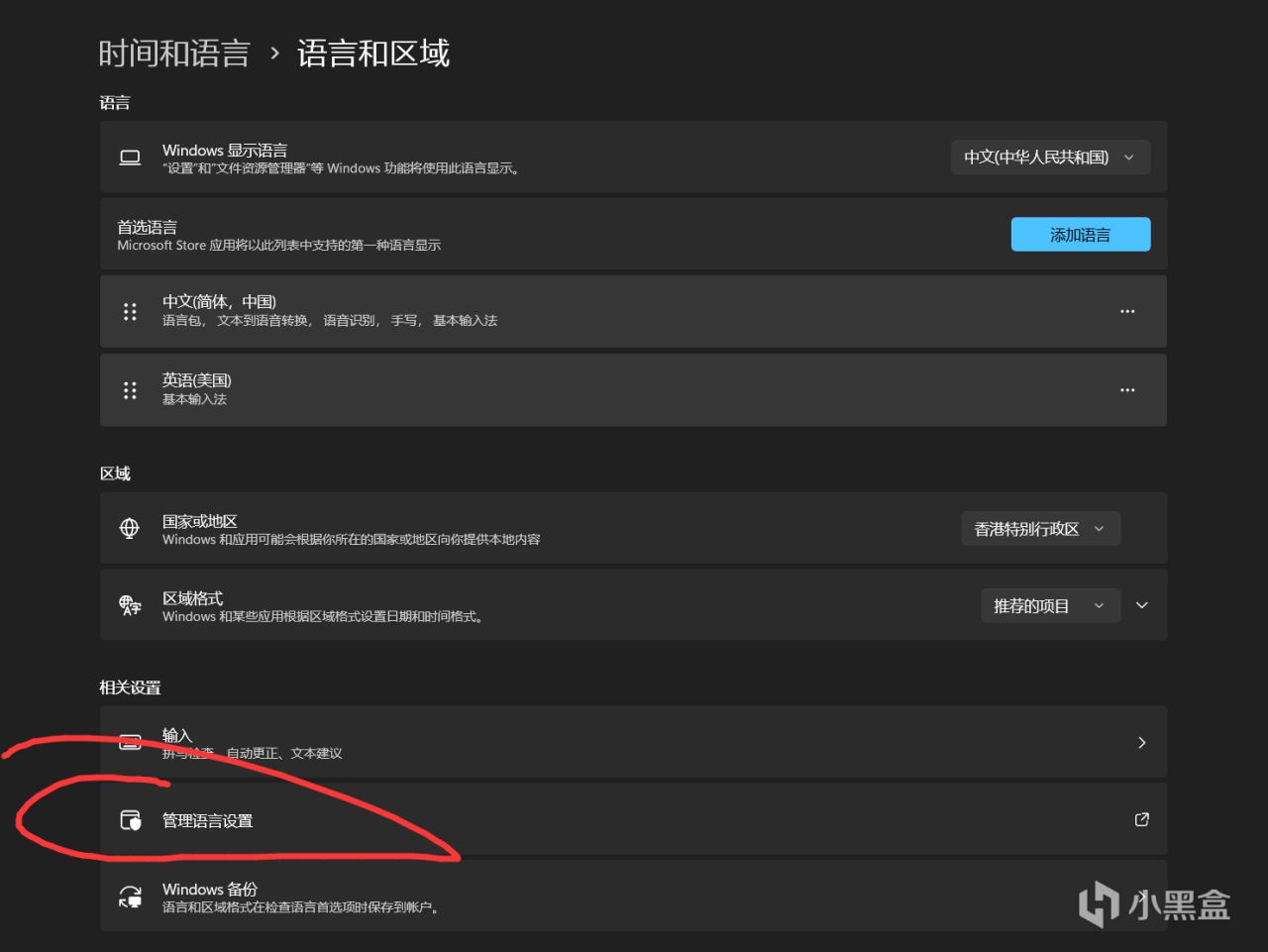Click the 添加语言 button
The width and height of the screenshot is (1268, 952).
(1080, 235)
